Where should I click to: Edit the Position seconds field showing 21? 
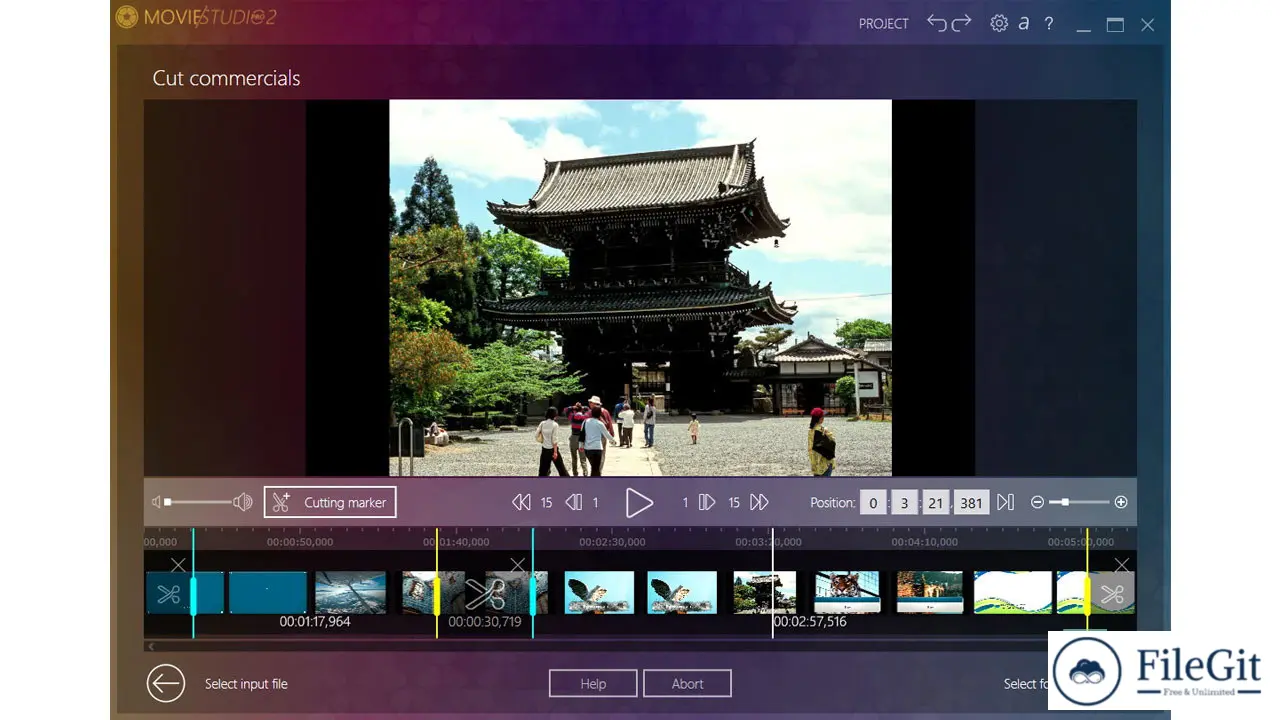[935, 503]
